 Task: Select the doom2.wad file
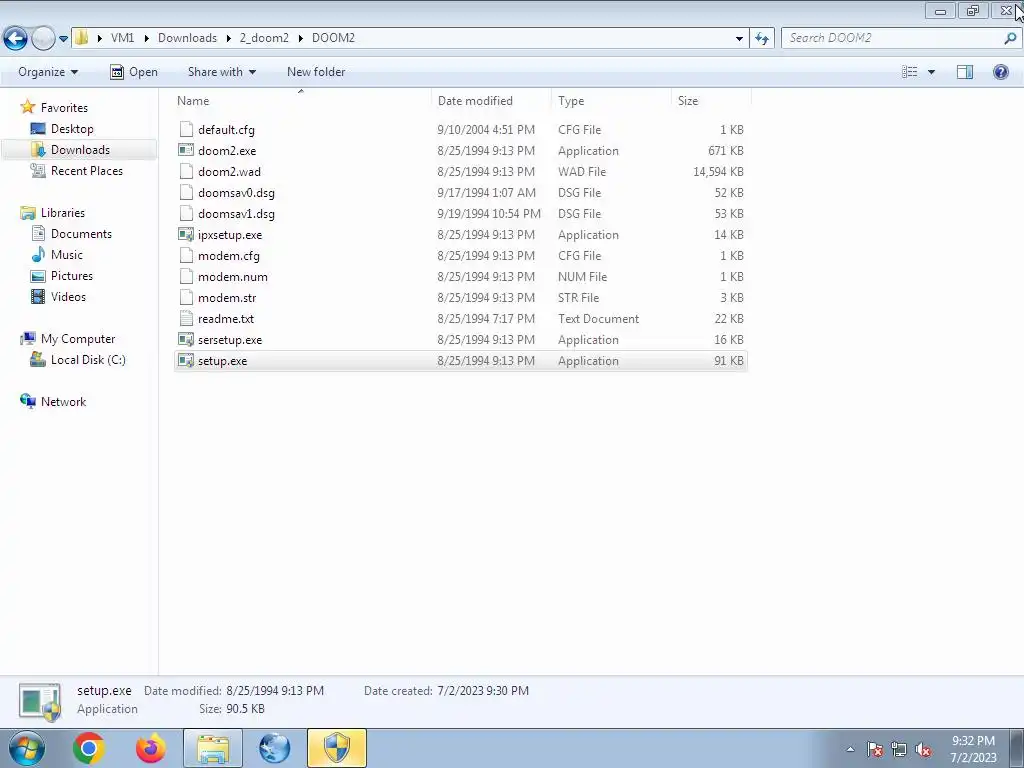click(229, 172)
